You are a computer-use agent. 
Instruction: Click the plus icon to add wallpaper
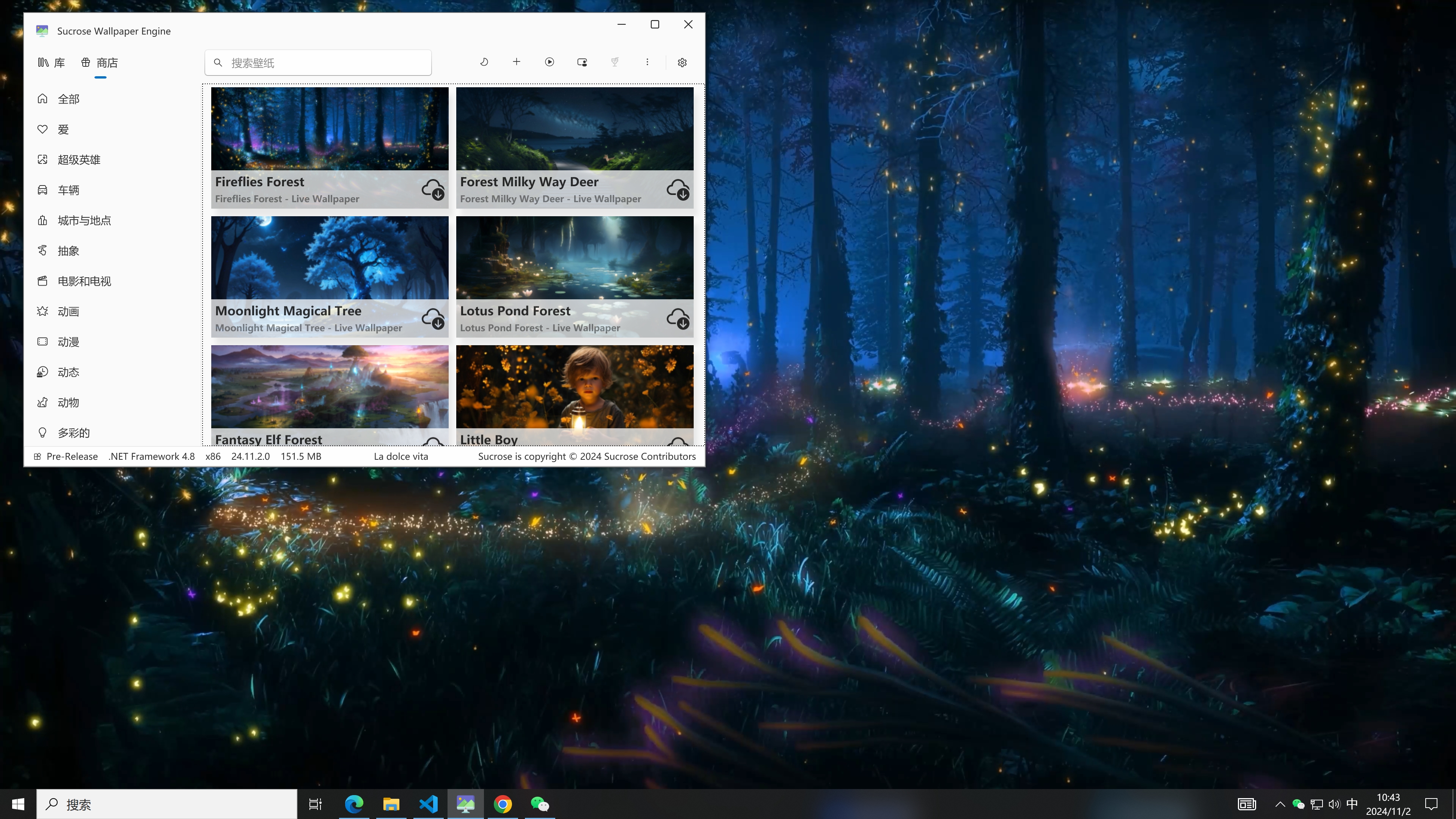516,62
